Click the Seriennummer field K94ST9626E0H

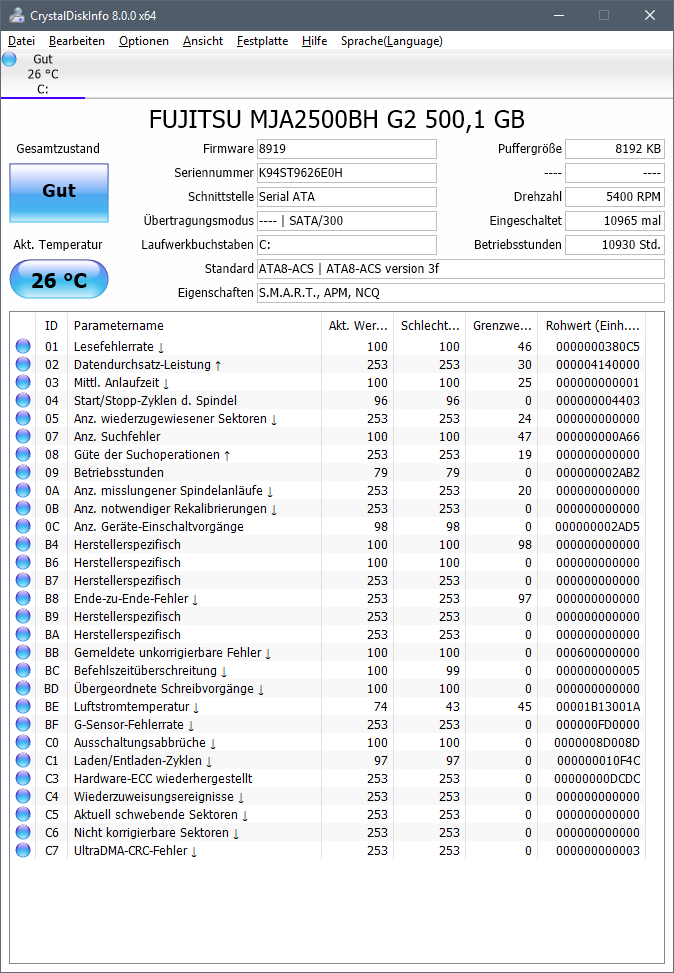[347, 173]
